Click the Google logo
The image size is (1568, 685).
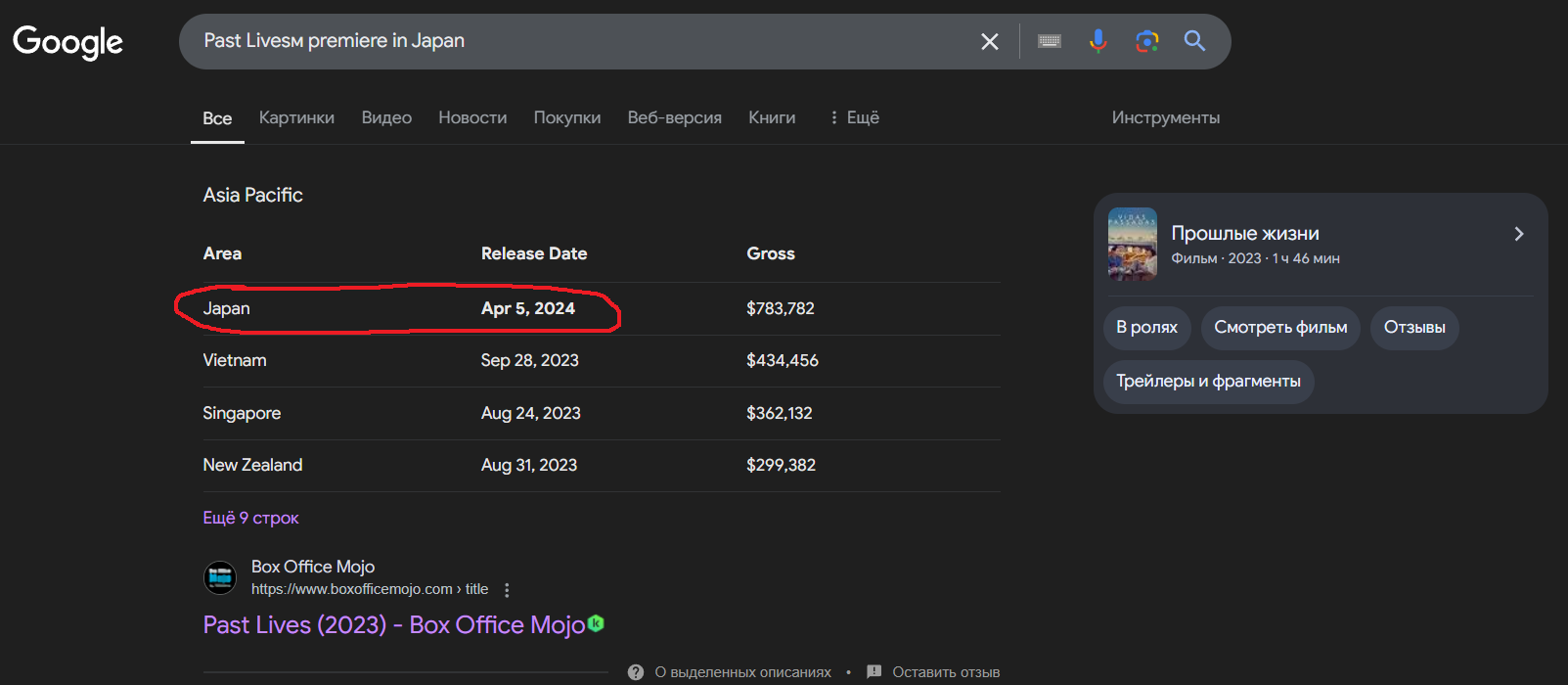tap(67, 41)
